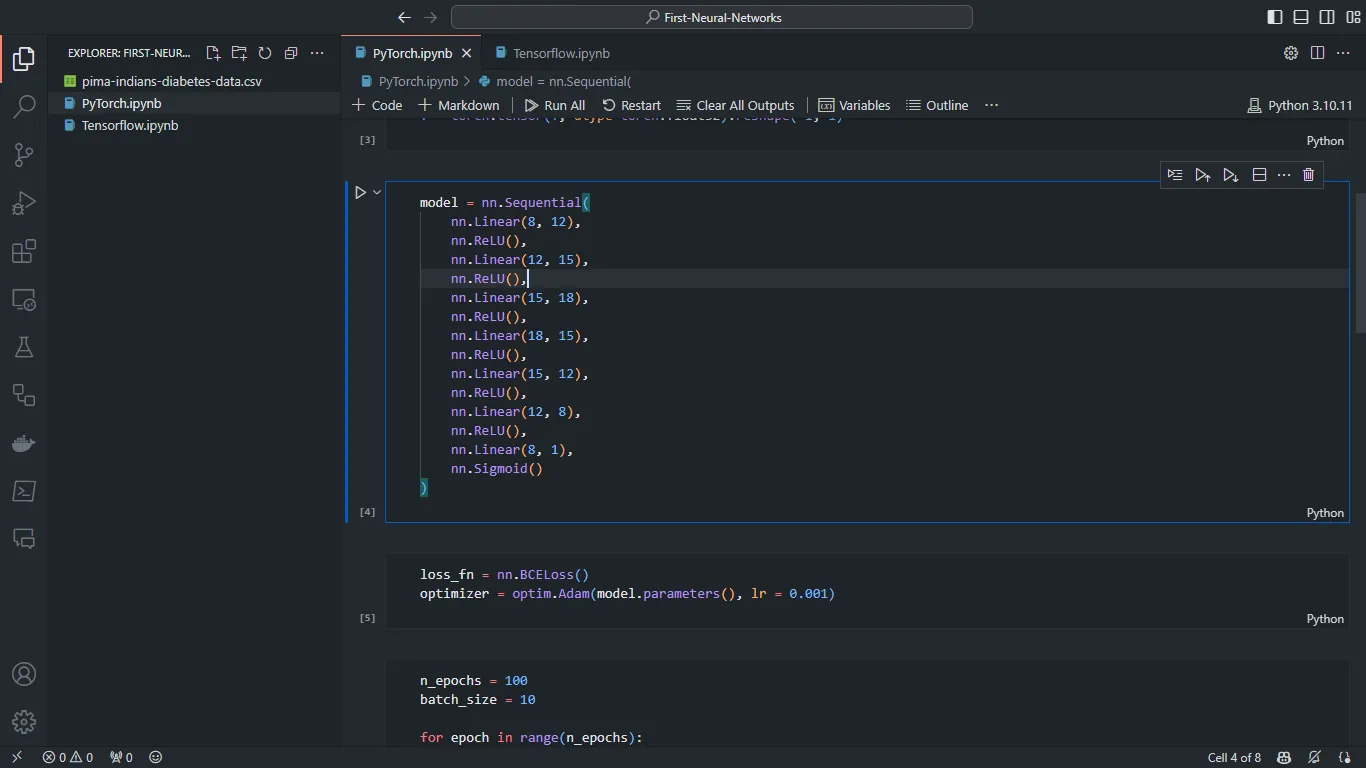Click Run All in notebook toolbar
The height and width of the screenshot is (768, 1366).
tap(555, 105)
